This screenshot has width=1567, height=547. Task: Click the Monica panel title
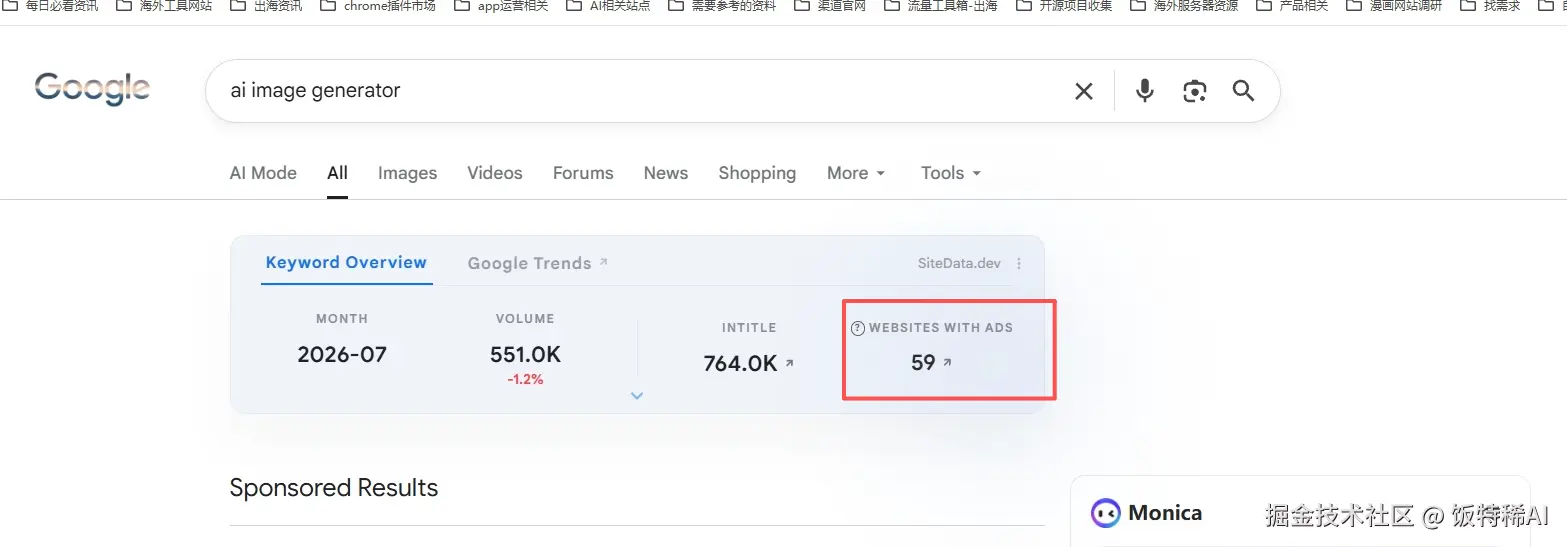click(1165, 513)
